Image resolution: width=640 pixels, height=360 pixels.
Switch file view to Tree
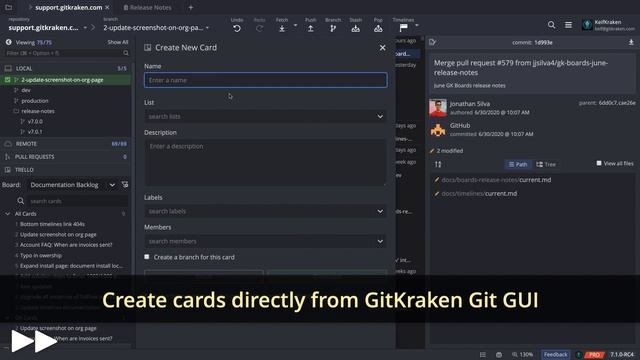(x=546, y=164)
